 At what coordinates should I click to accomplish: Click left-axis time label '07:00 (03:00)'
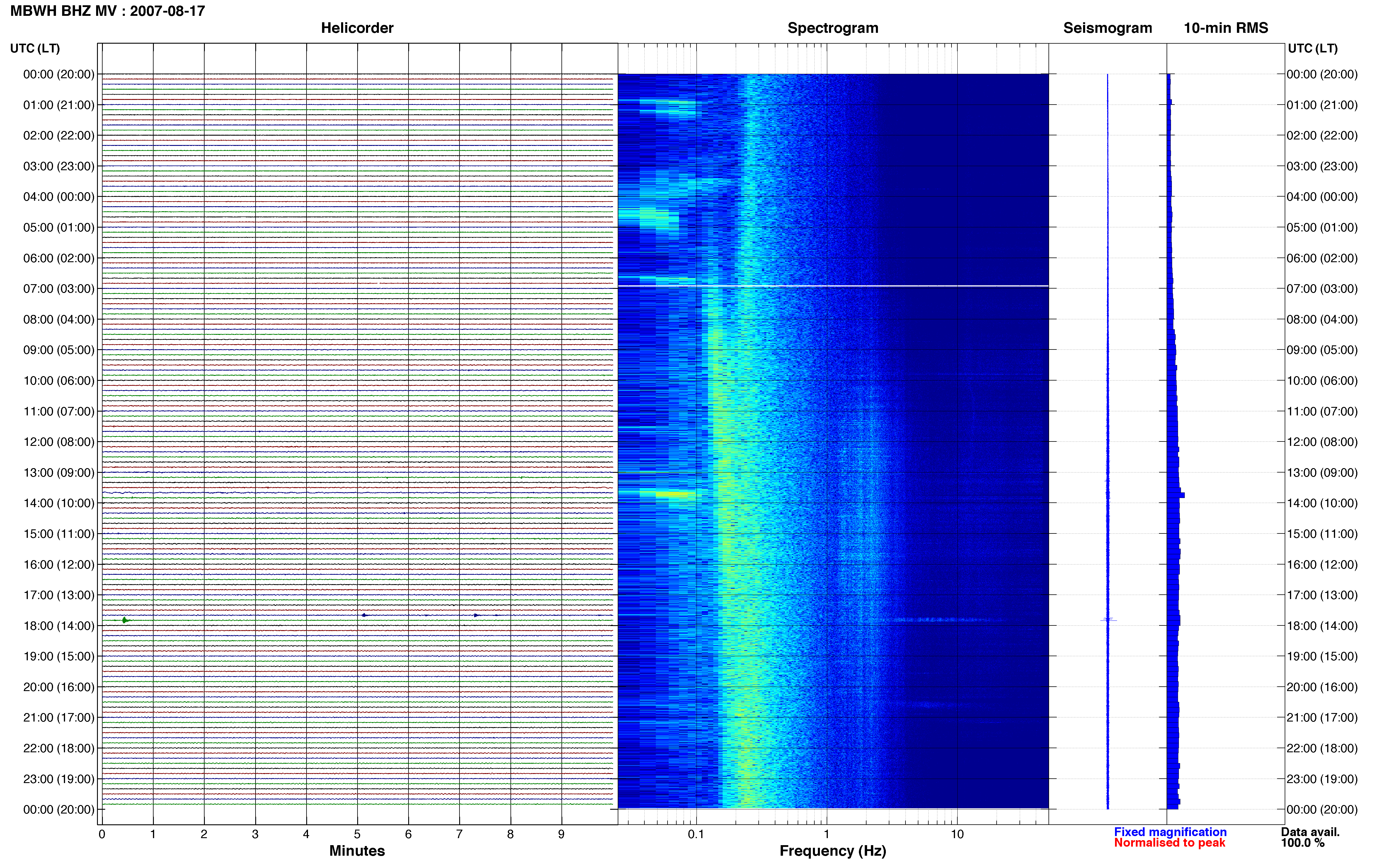(x=59, y=289)
